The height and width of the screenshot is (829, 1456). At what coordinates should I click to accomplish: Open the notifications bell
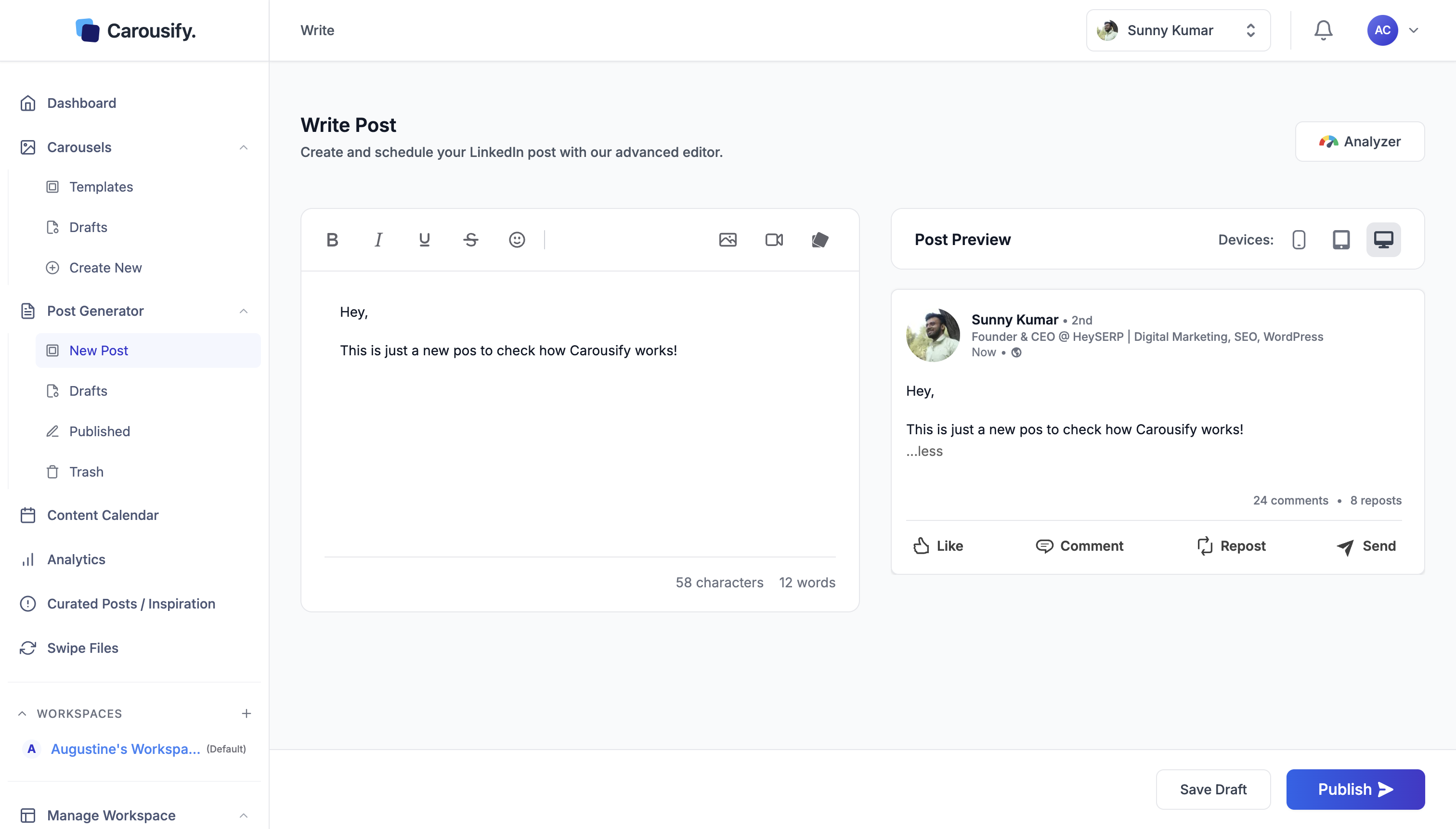1323,30
